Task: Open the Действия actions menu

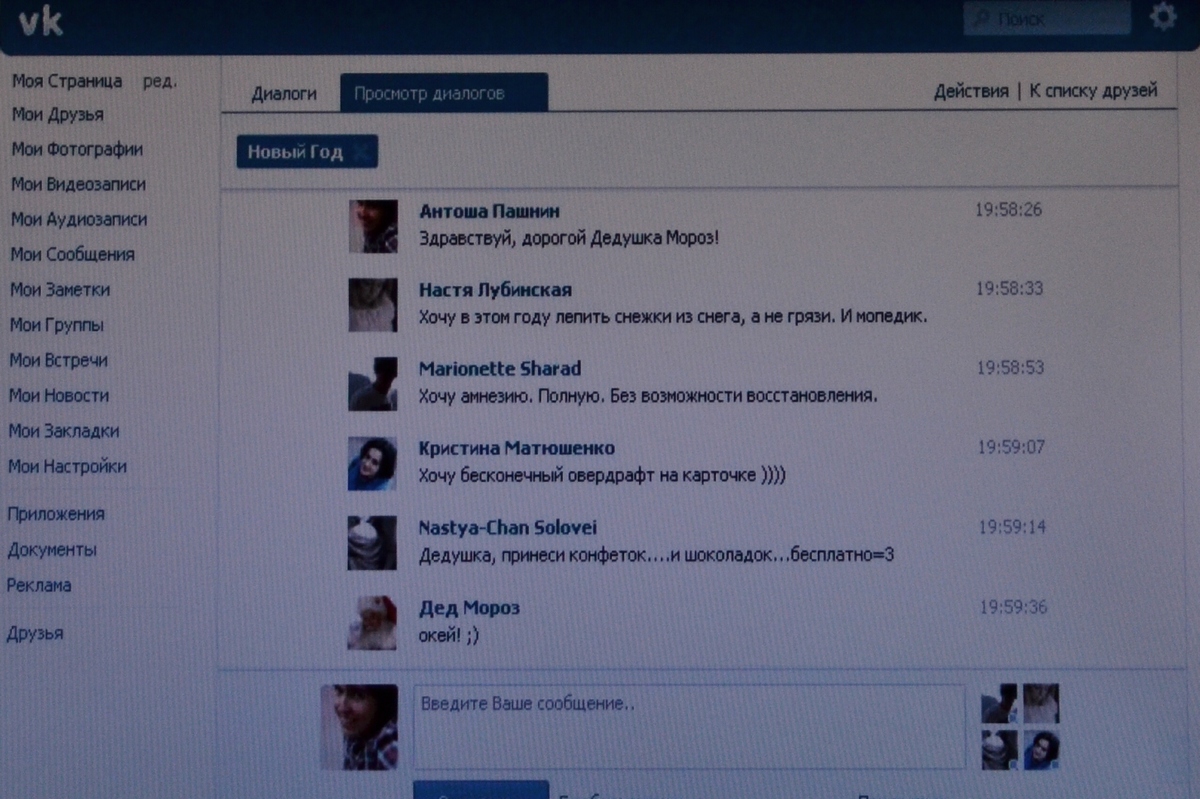Action: 970,91
